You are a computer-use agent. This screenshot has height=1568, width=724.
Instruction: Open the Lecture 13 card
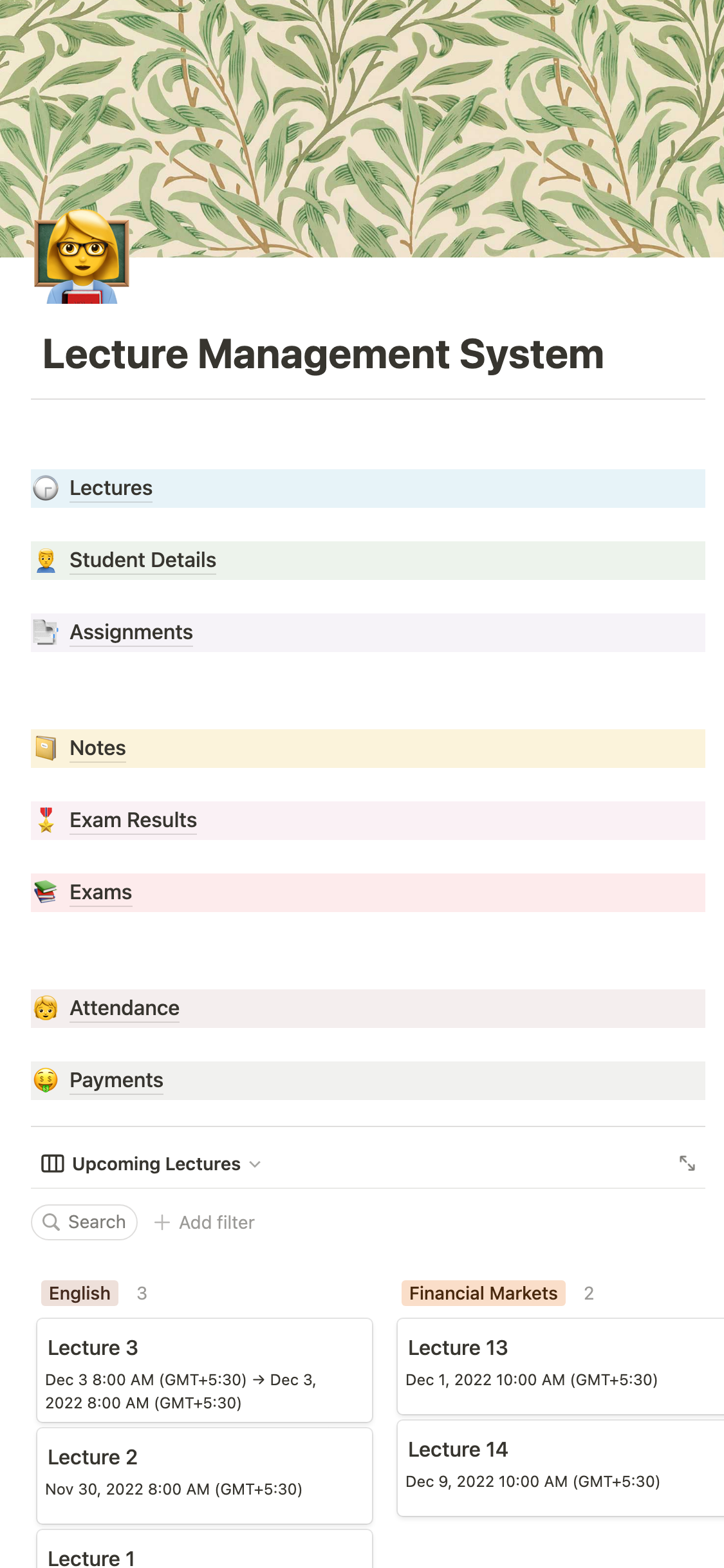point(560,1366)
